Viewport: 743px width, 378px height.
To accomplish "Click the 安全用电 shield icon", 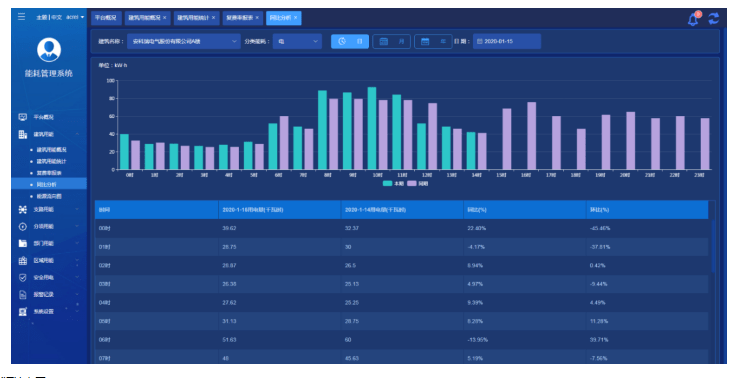I will [23, 278].
